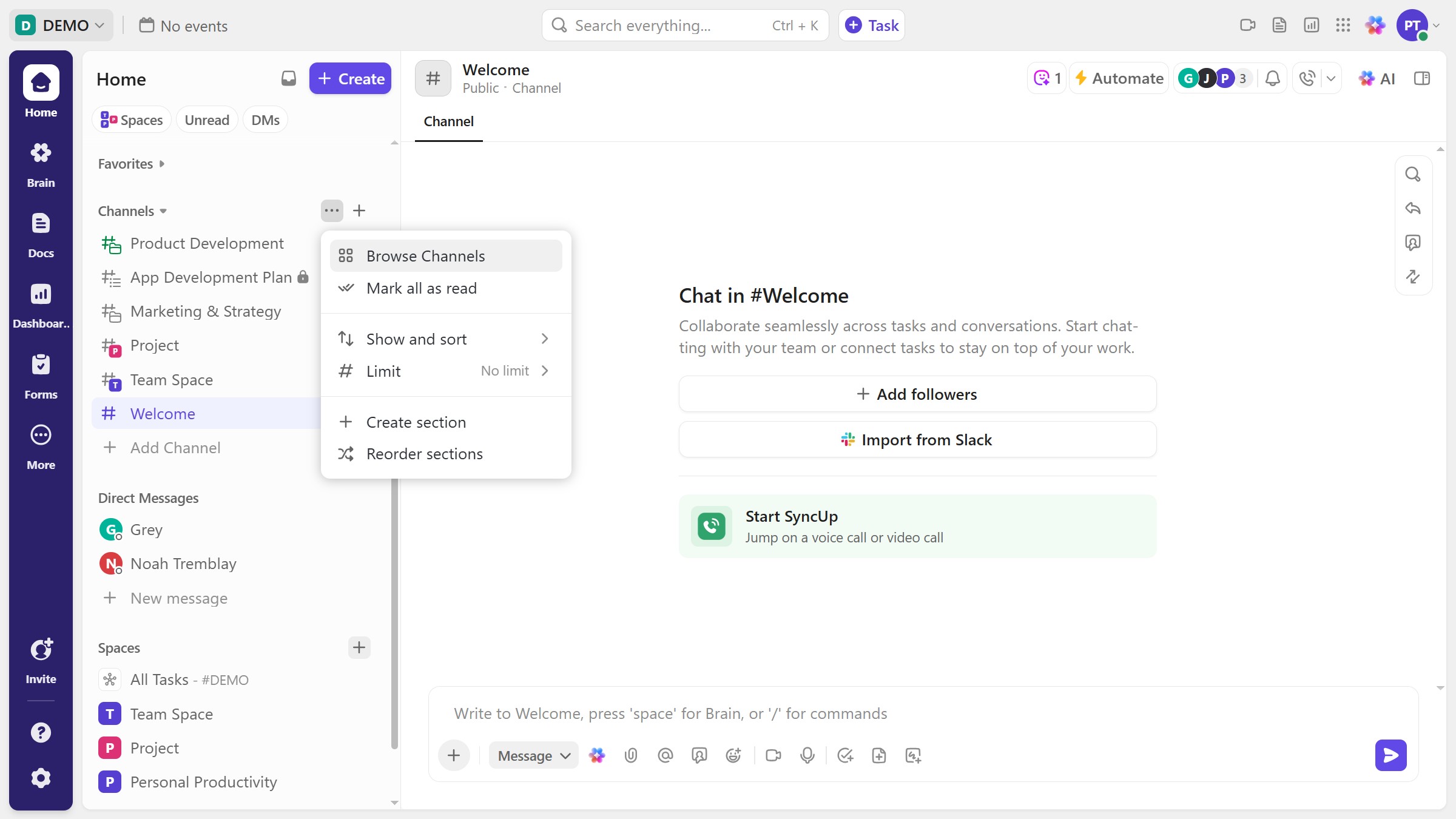Open the Brain section in sidebar
The width and height of the screenshot is (1456, 819).
pyautogui.click(x=41, y=164)
